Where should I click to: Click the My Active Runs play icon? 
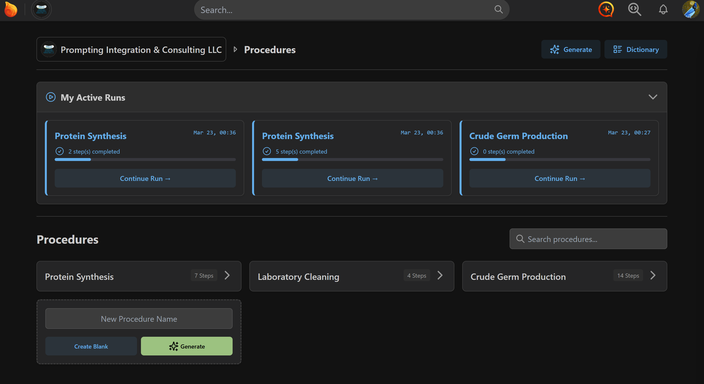coord(51,97)
